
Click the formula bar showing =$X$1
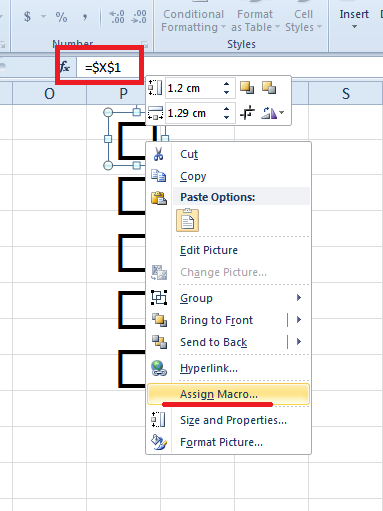(108, 68)
